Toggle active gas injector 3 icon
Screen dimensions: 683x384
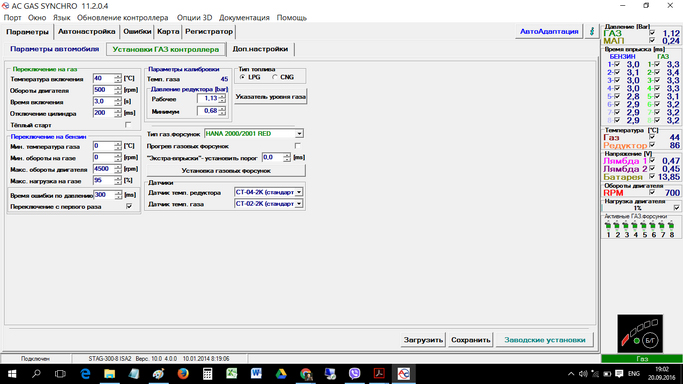[x=626, y=226]
